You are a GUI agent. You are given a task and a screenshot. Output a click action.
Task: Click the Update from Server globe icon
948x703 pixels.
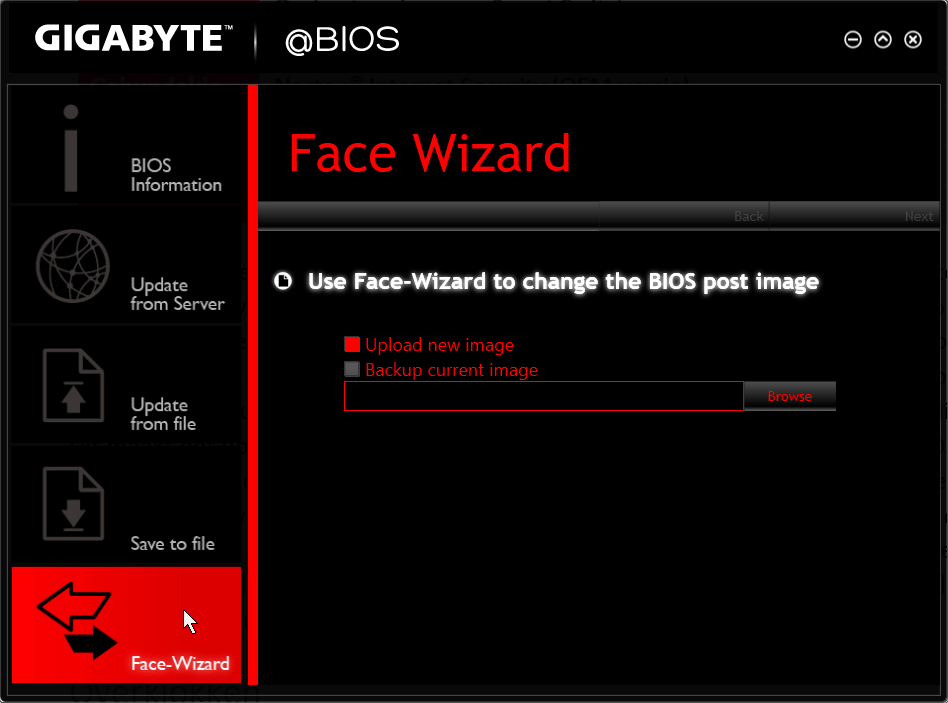73,265
